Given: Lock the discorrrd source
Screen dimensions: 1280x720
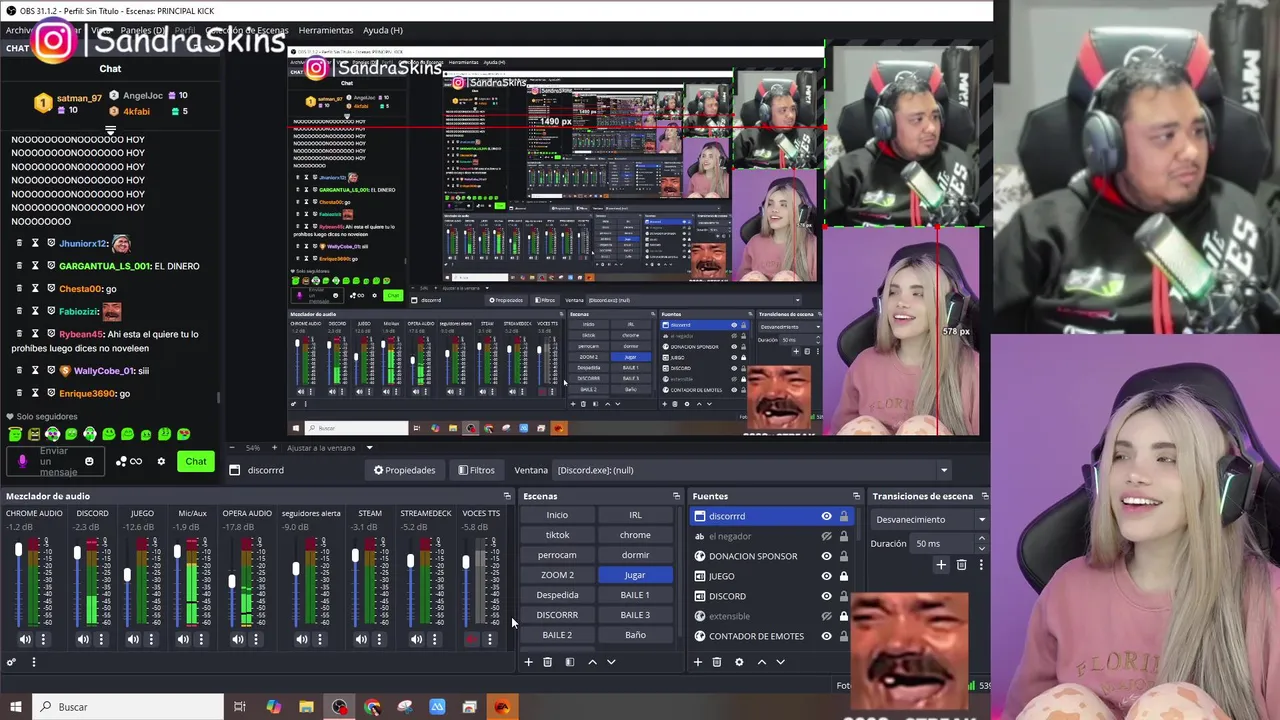Looking at the screenshot, I should [x=844, y=516].
